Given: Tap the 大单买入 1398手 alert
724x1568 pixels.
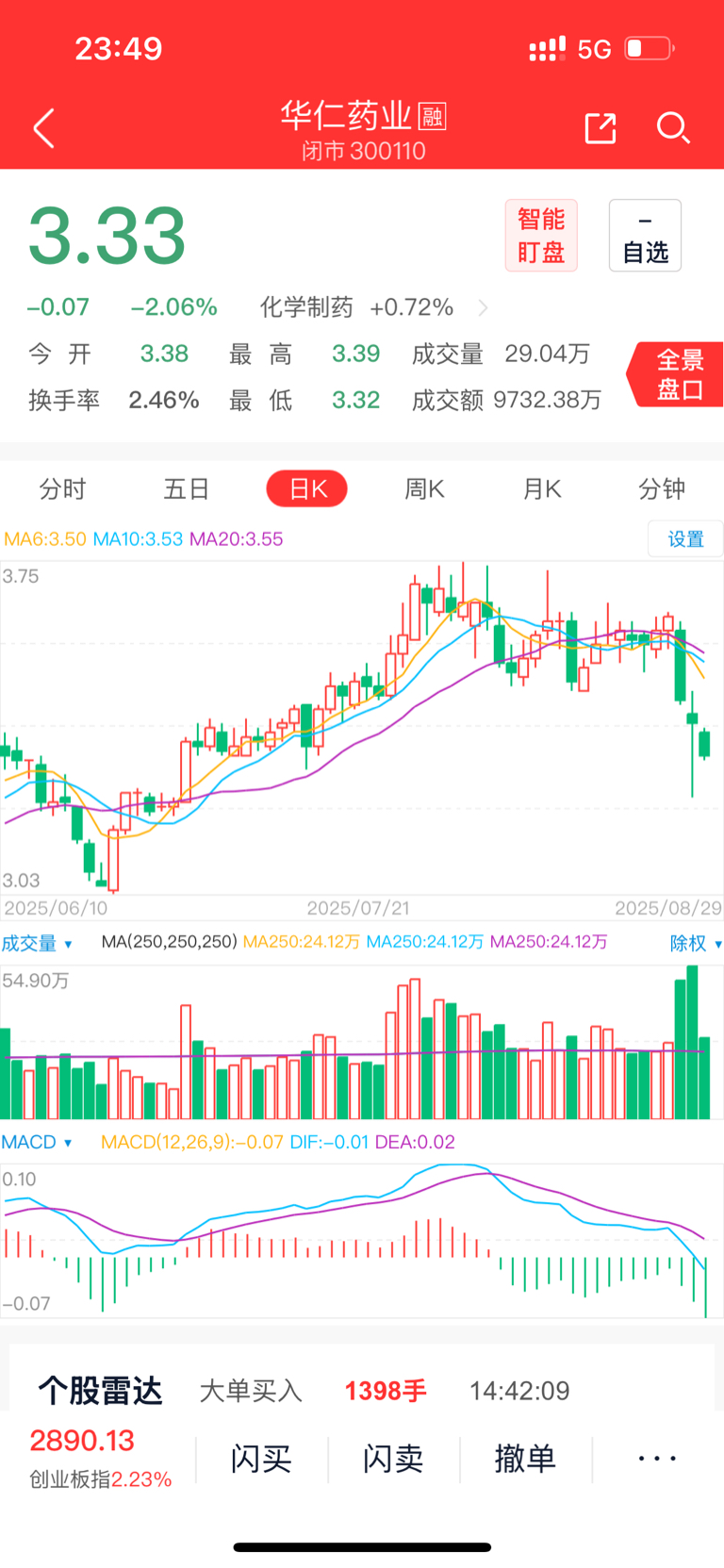Looking at the screenshot, I should tap(313, 1391).
